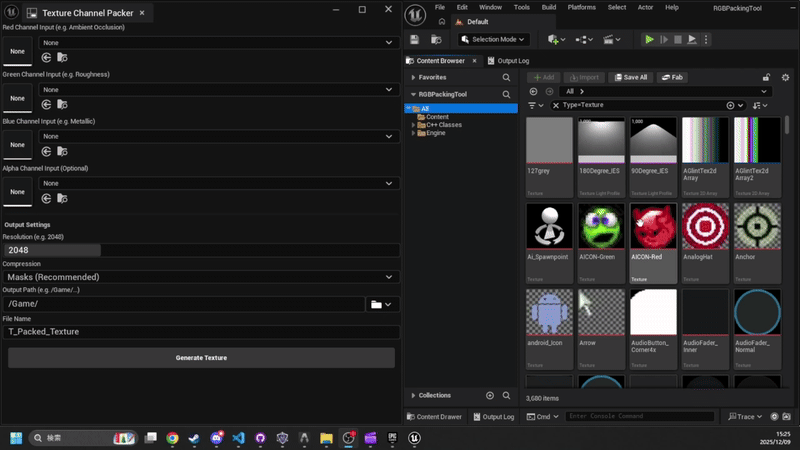800x450 pixels.
Task: Go back in Content Browser history
Action: click(x=533, y=91)
